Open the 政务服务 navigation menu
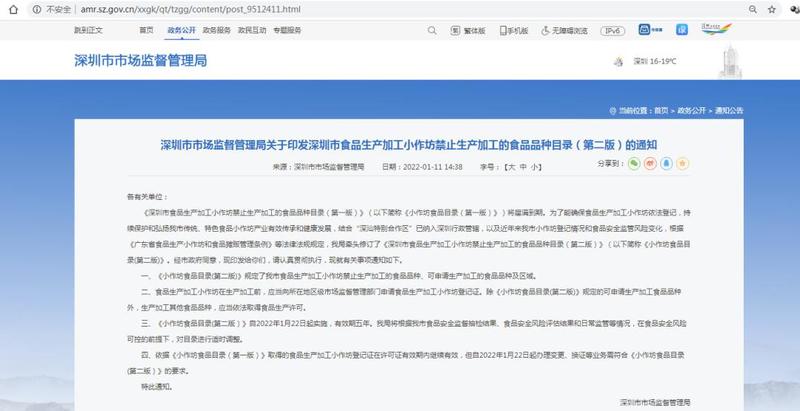This screenshot has width=800, height=411. tap(217, 31)
